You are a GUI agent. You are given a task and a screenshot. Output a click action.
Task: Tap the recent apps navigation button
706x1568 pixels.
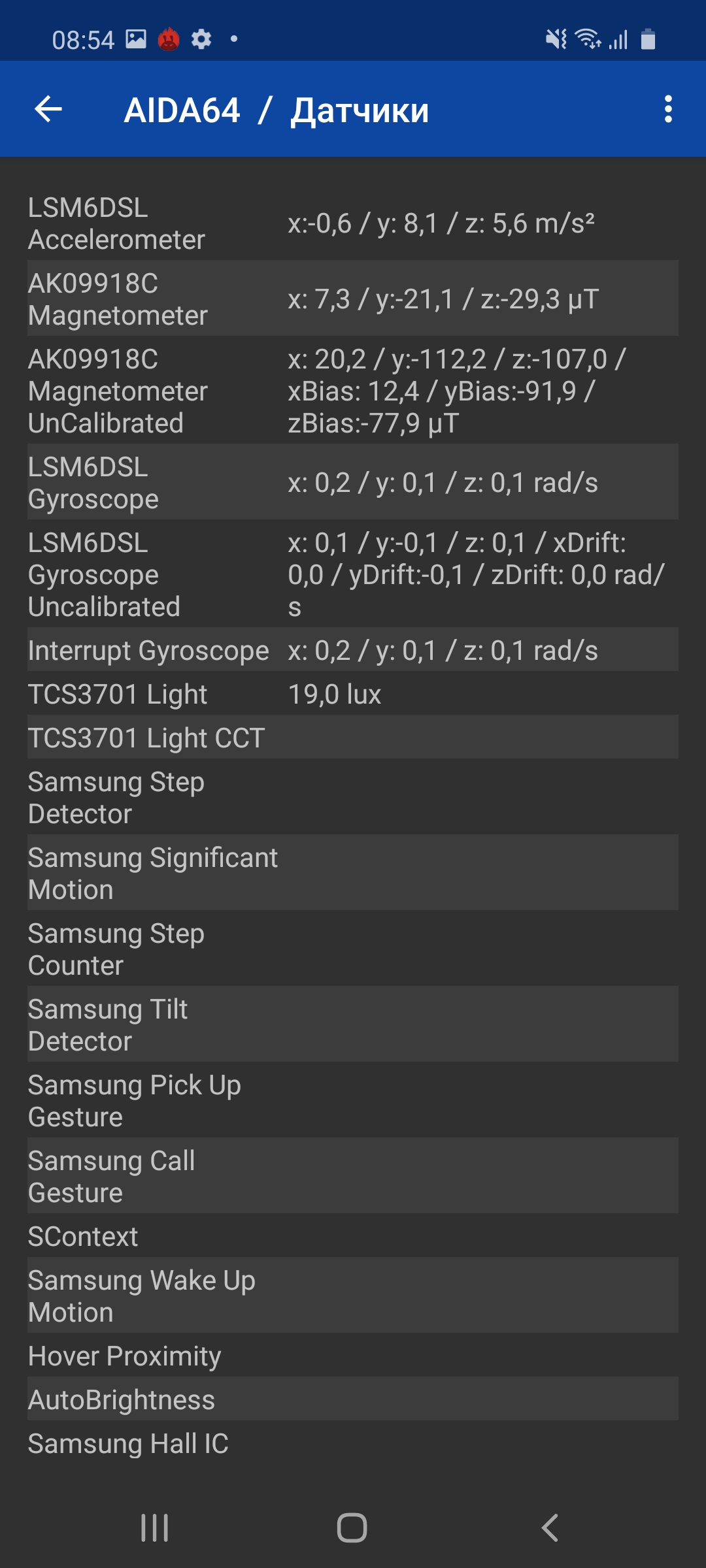coord(155,1527)
